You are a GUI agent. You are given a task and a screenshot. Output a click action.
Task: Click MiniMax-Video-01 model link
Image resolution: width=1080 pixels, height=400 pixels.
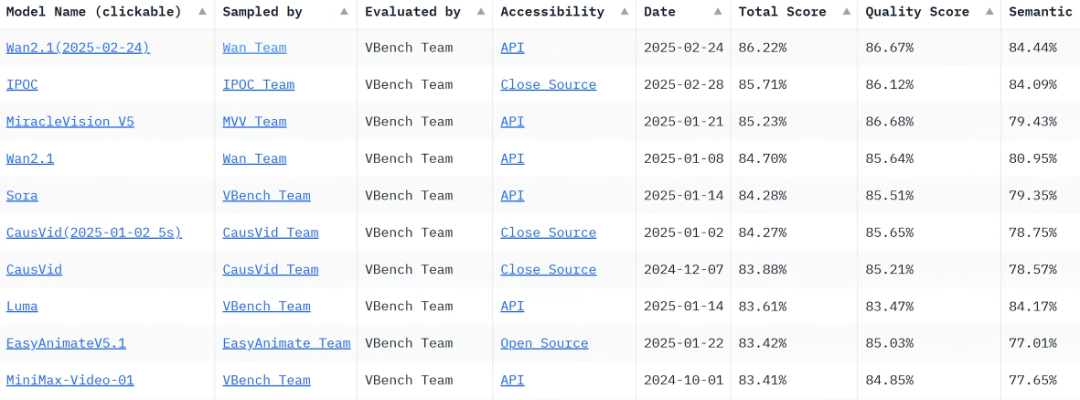tap(70, 380)
